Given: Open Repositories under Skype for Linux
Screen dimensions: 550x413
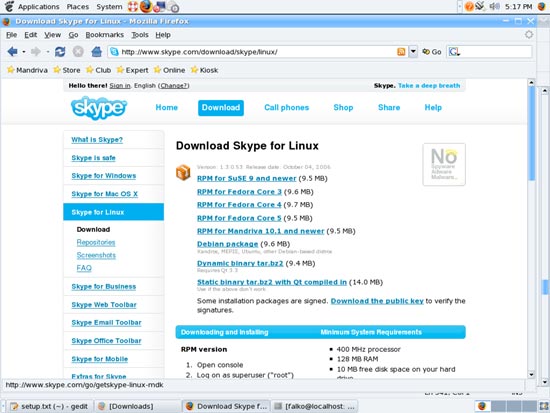Looking at the screenshot, I should point(96,242).
